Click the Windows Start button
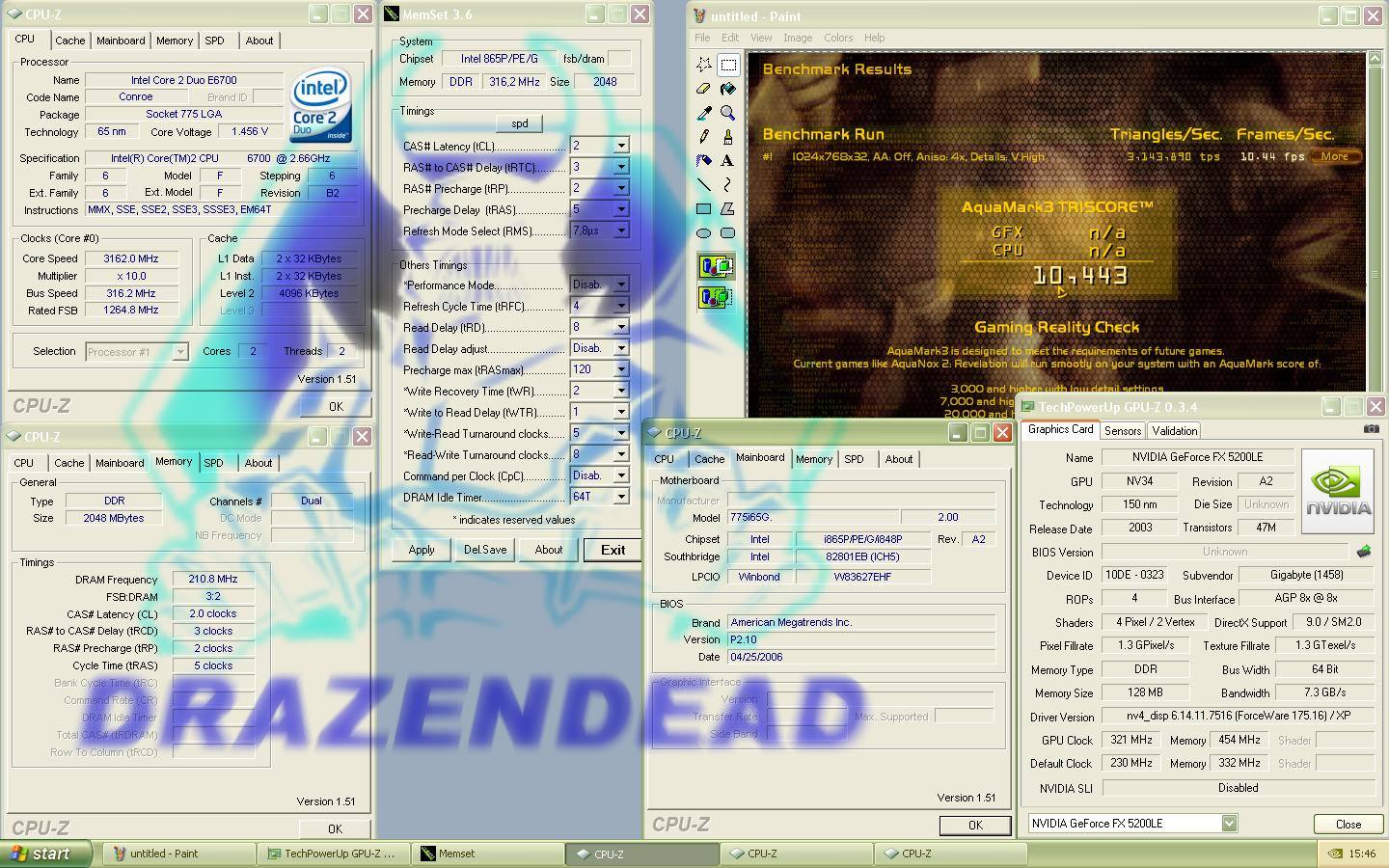Screen dimensions: 1389x868 [45, 854]
